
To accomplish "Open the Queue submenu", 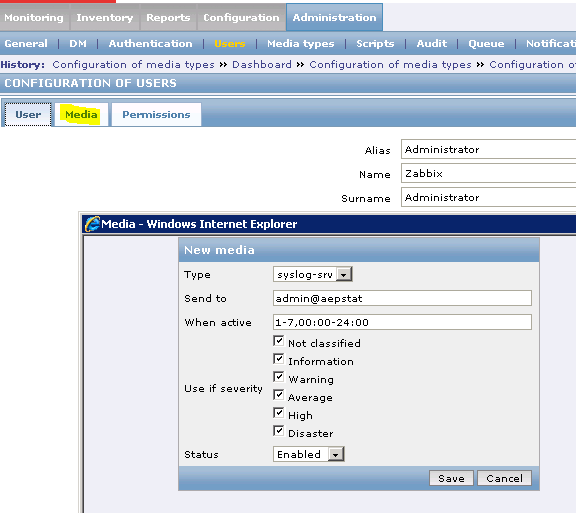I will click(x=486, y=44).
